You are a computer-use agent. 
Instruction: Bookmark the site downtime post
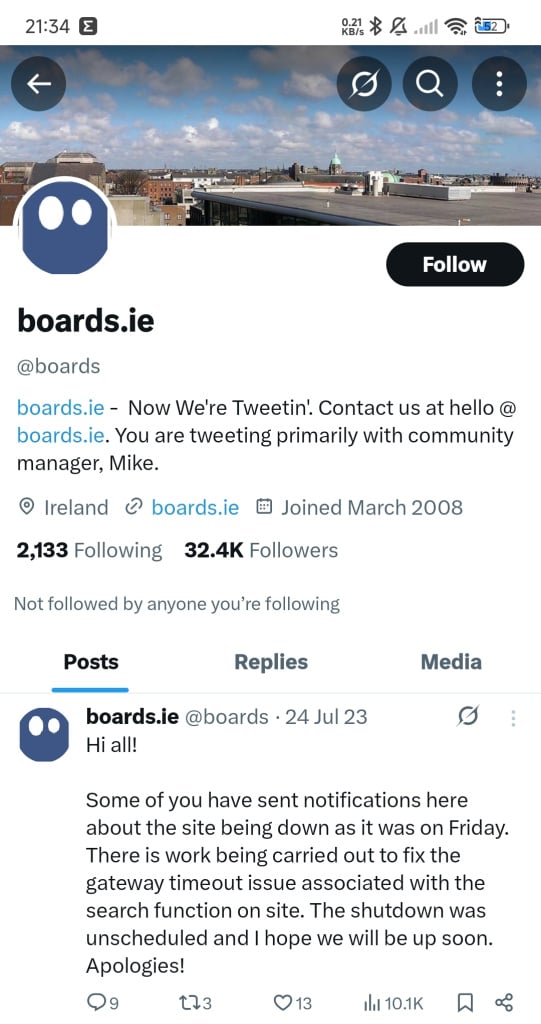coord(465,1002)
